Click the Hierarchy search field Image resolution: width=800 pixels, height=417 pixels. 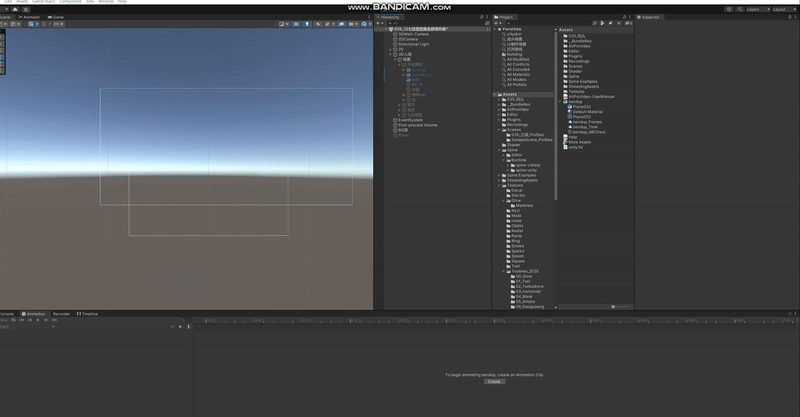click(434, 23)
